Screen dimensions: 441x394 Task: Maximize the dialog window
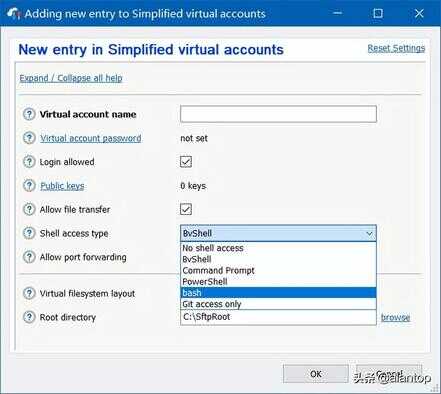coord(378,14)
